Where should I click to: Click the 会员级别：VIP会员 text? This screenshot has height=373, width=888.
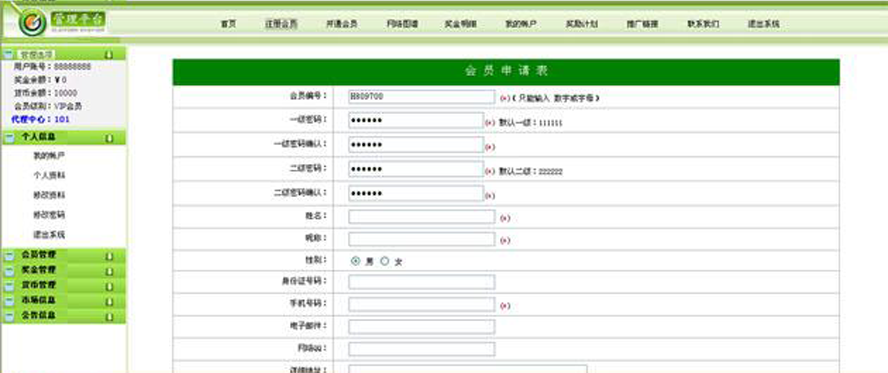click(x=48, y=106)
